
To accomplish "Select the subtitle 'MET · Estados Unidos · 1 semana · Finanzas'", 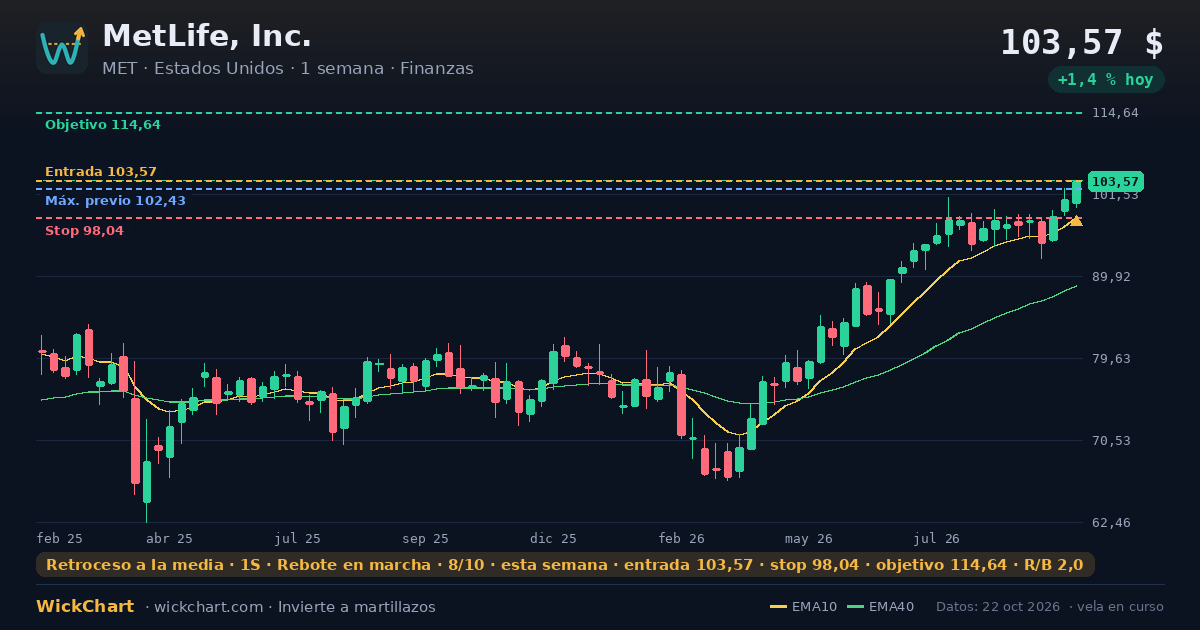I will [288, 69].
